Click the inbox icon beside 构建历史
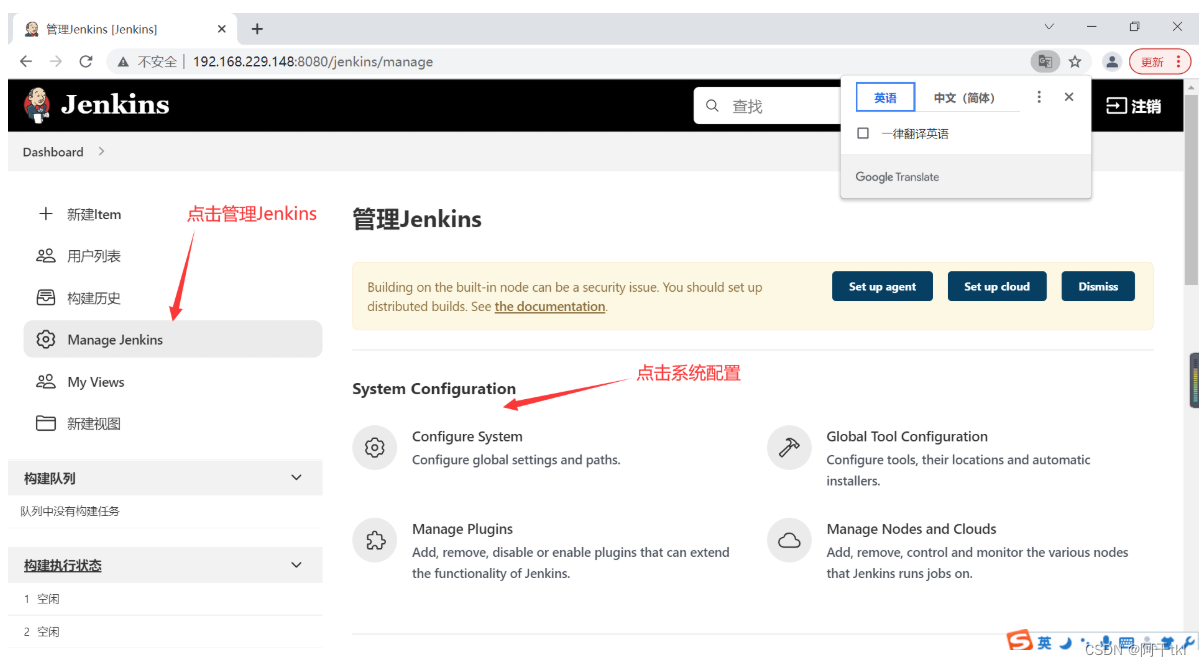The height and width of the screenshot is (666, 1201). point(45,298)
